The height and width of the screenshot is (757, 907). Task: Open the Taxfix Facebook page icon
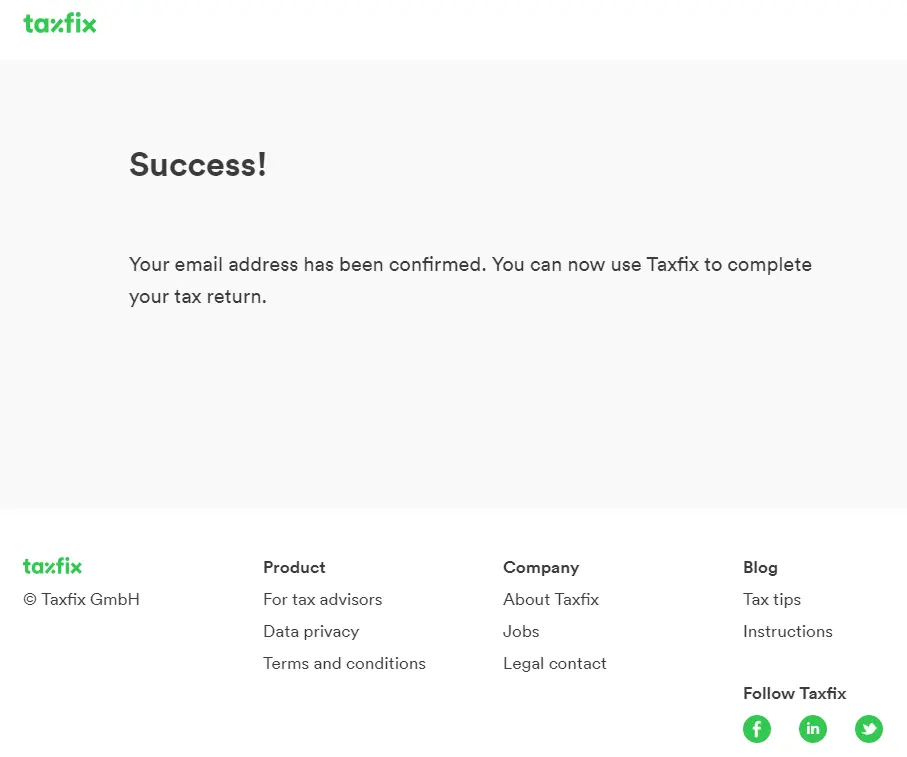coord(757,729)
